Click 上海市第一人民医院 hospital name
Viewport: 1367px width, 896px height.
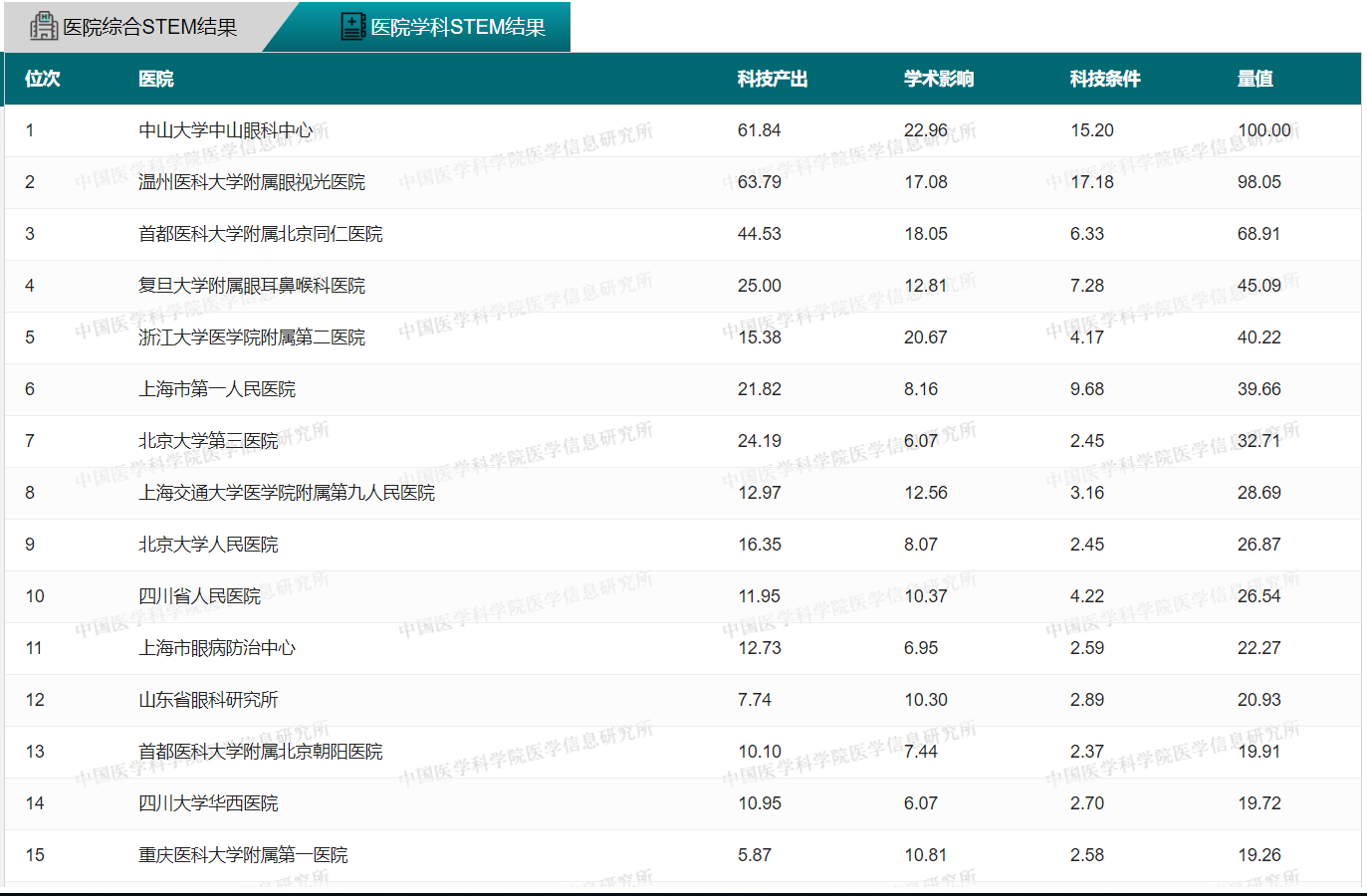[x=216, y=389]
